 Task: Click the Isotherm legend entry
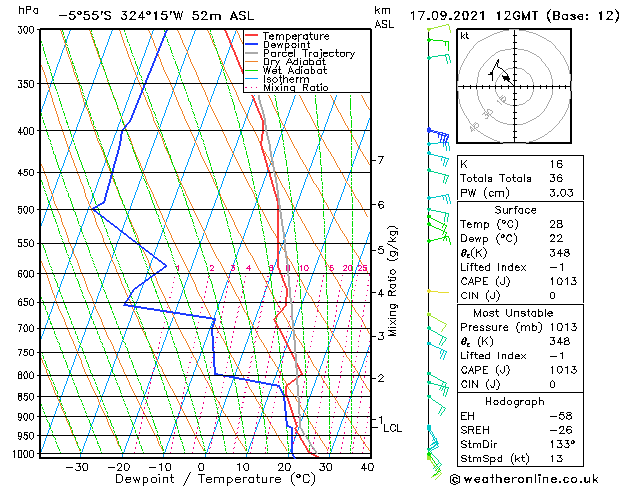[x=277, y=79]
